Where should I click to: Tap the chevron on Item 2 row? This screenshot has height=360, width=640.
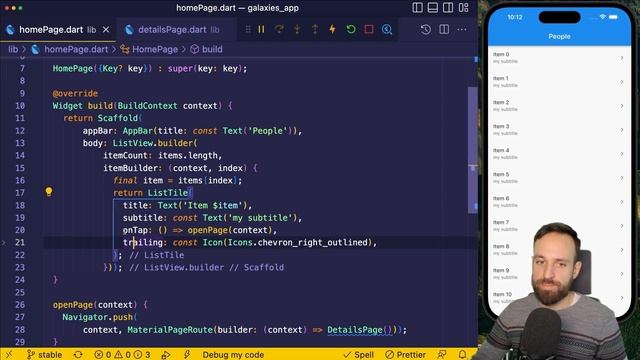(x=622, y=106)
